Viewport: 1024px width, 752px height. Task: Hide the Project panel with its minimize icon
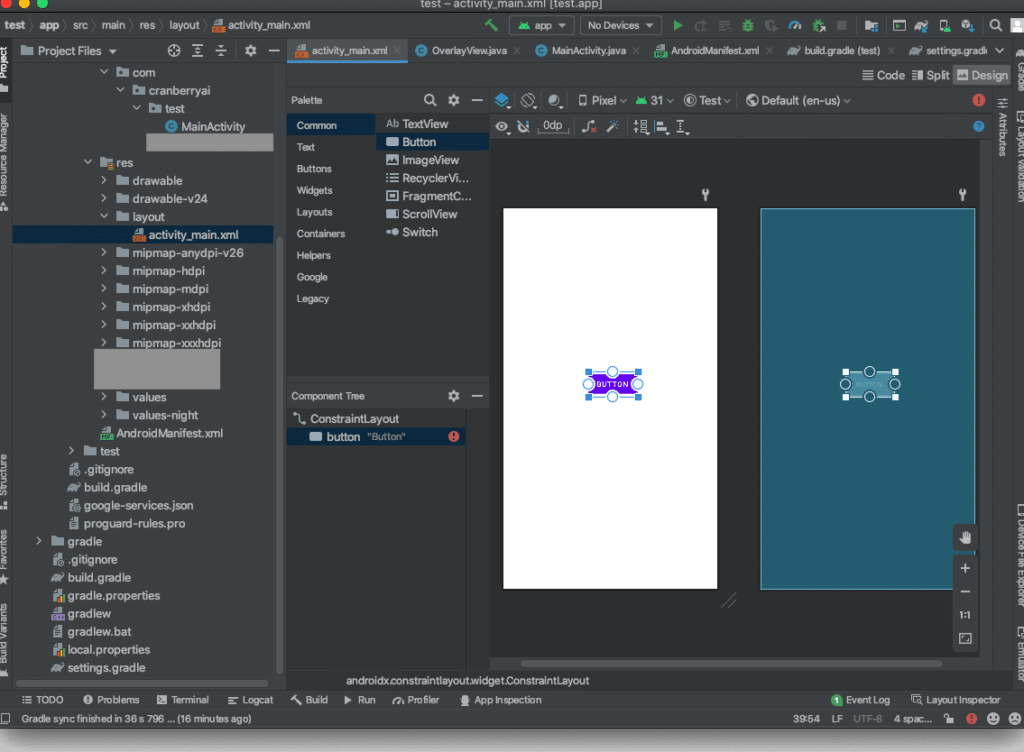[274, 51]
